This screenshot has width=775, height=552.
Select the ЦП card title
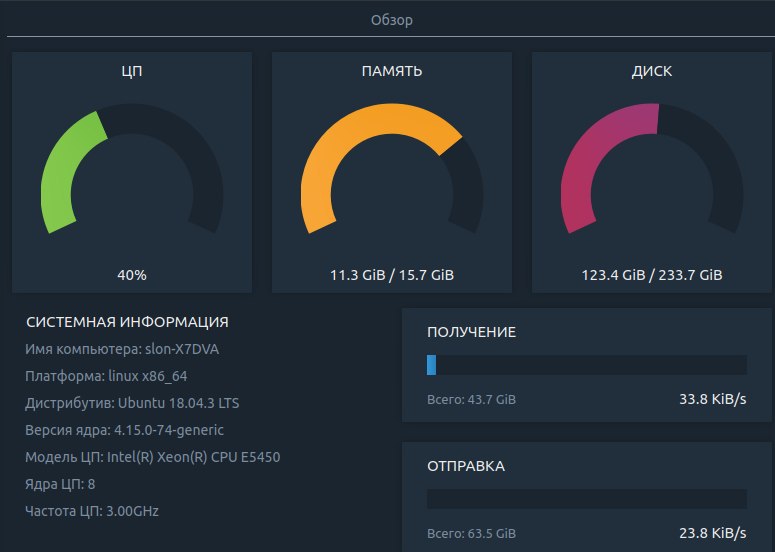[x=132, y=71]
